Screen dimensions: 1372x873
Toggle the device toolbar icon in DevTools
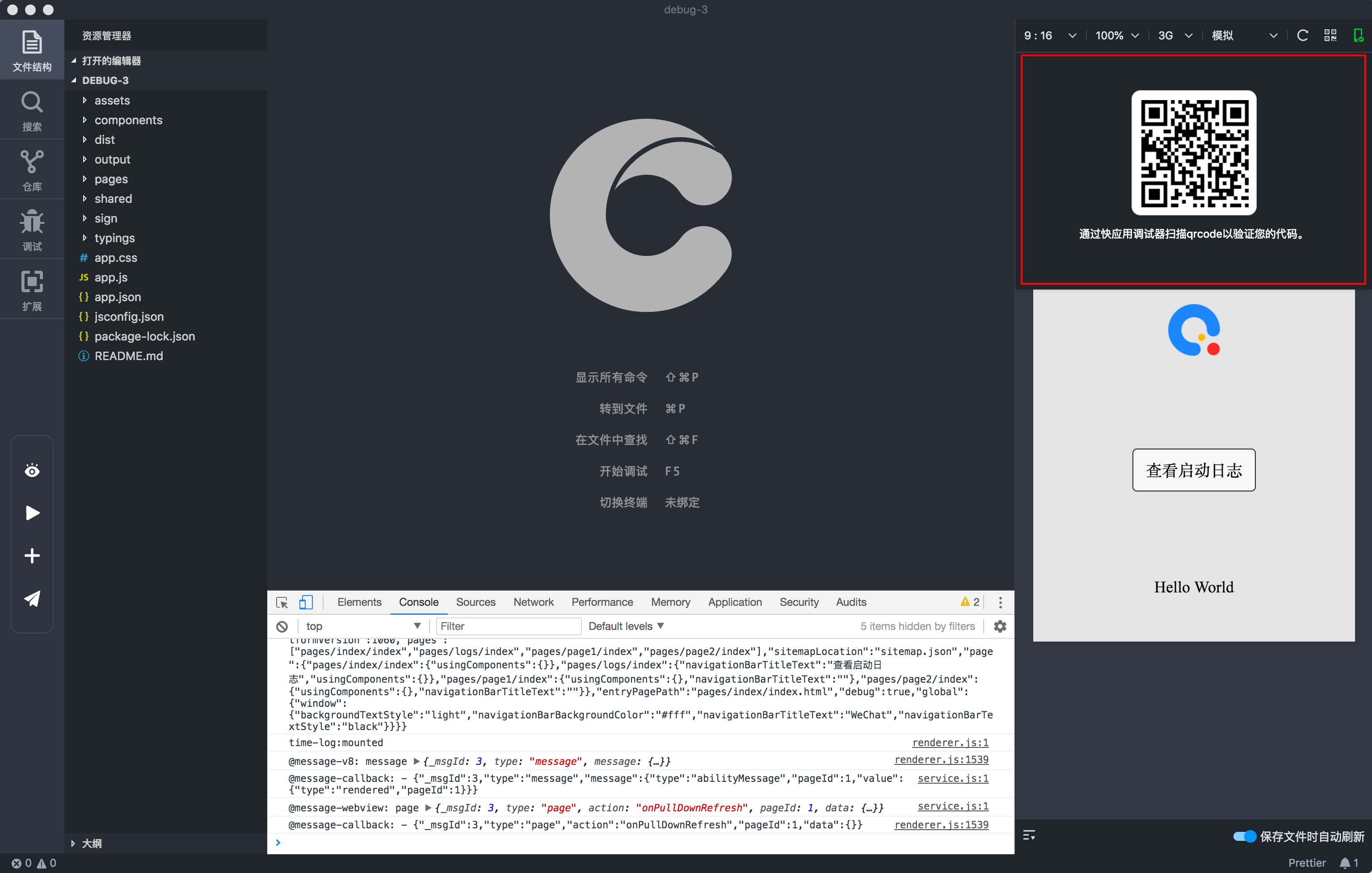coord(306,603)
